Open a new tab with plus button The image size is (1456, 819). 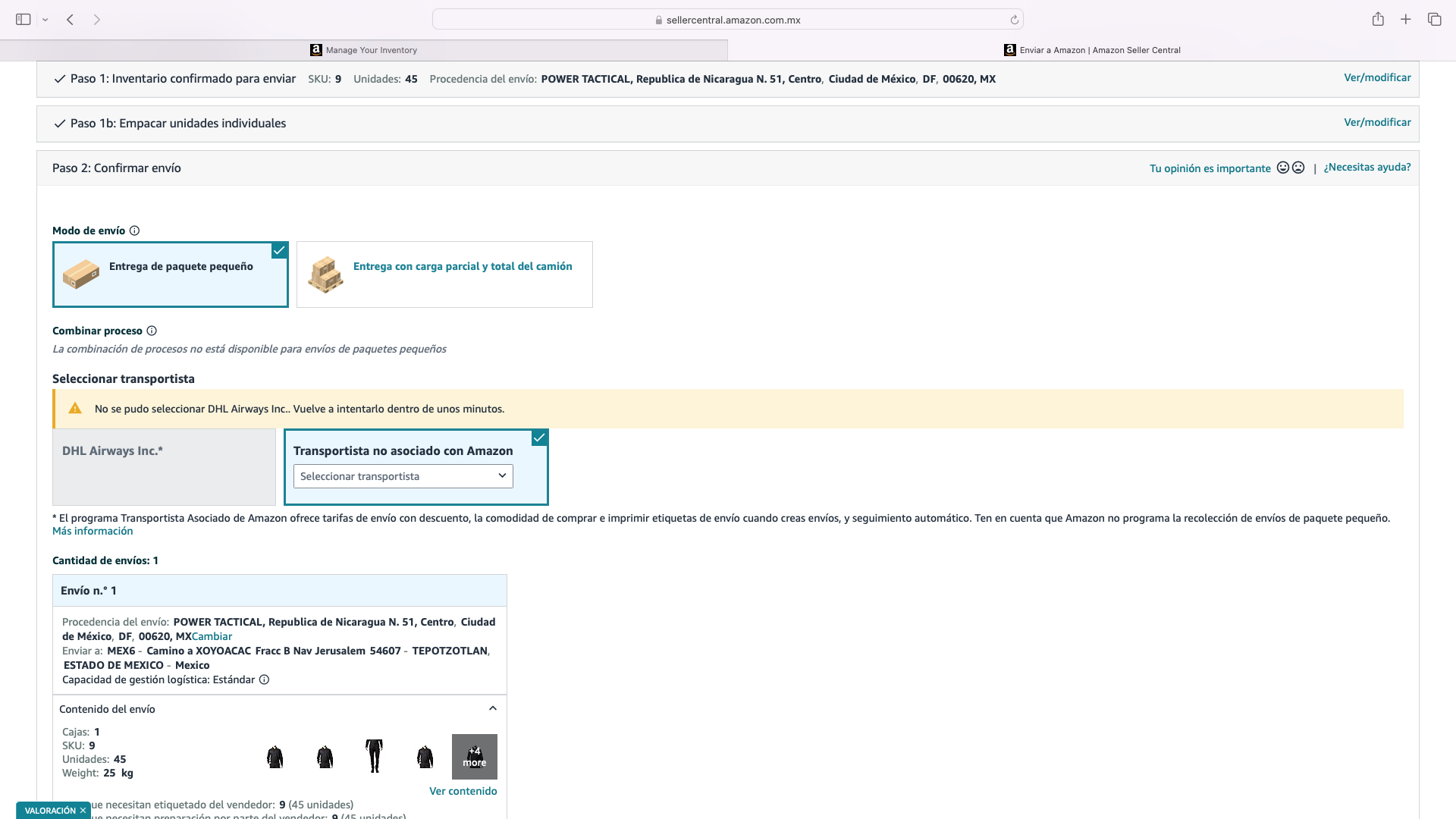click(x=1406, y=20)
